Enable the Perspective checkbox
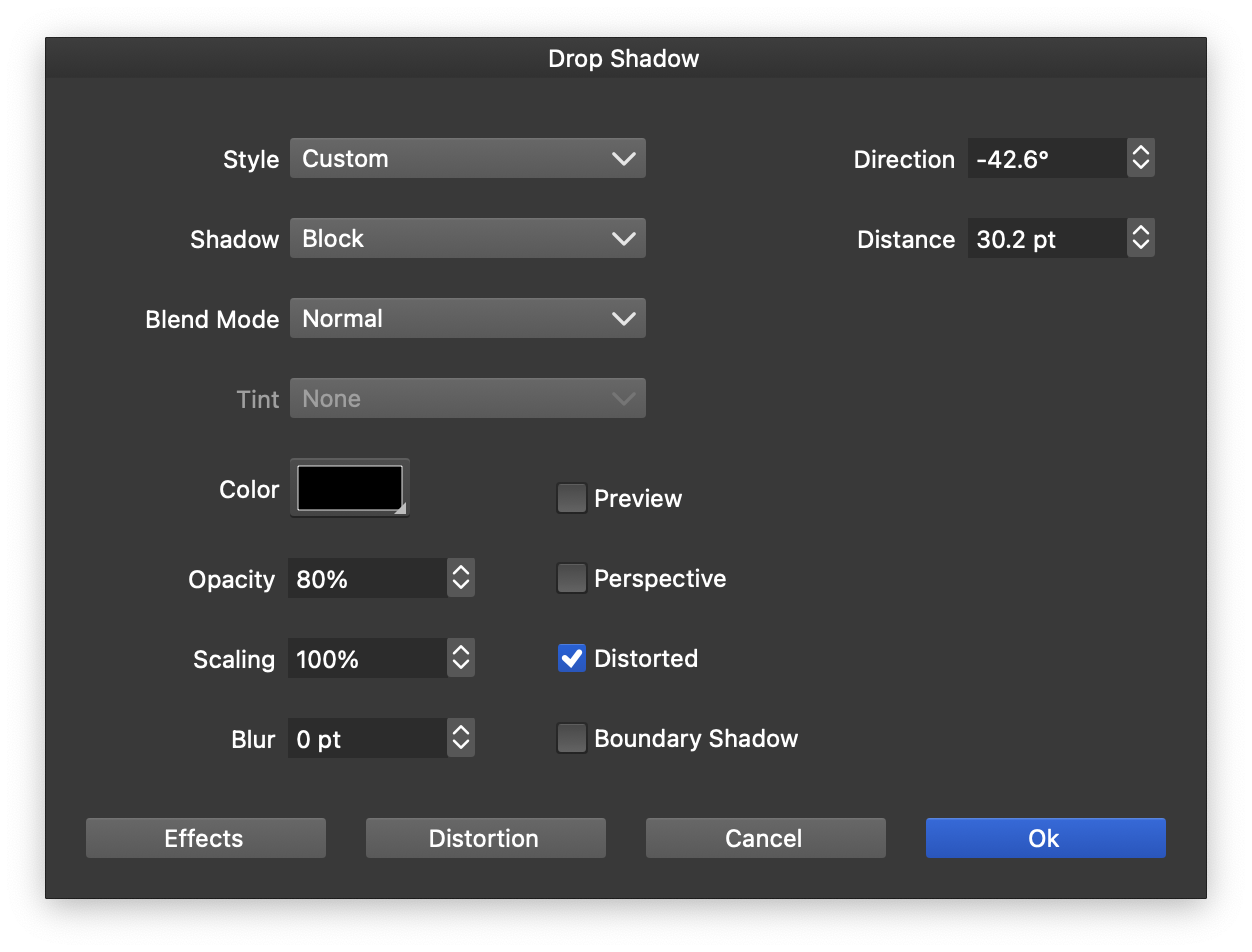1252x952 pixels. [x=571, y=578]
